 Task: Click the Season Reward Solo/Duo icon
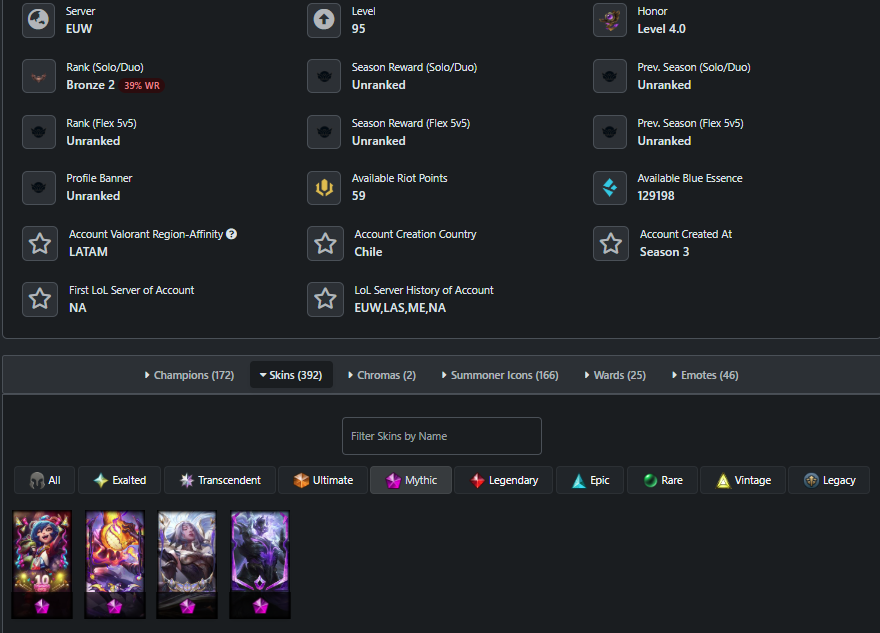click(324, 76)
